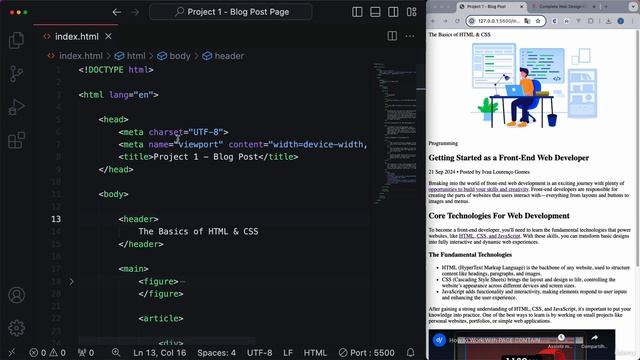The height and width of the screenshot is (360, 640).
Task: Open the Manage gear menu
Action: point(16,328)
